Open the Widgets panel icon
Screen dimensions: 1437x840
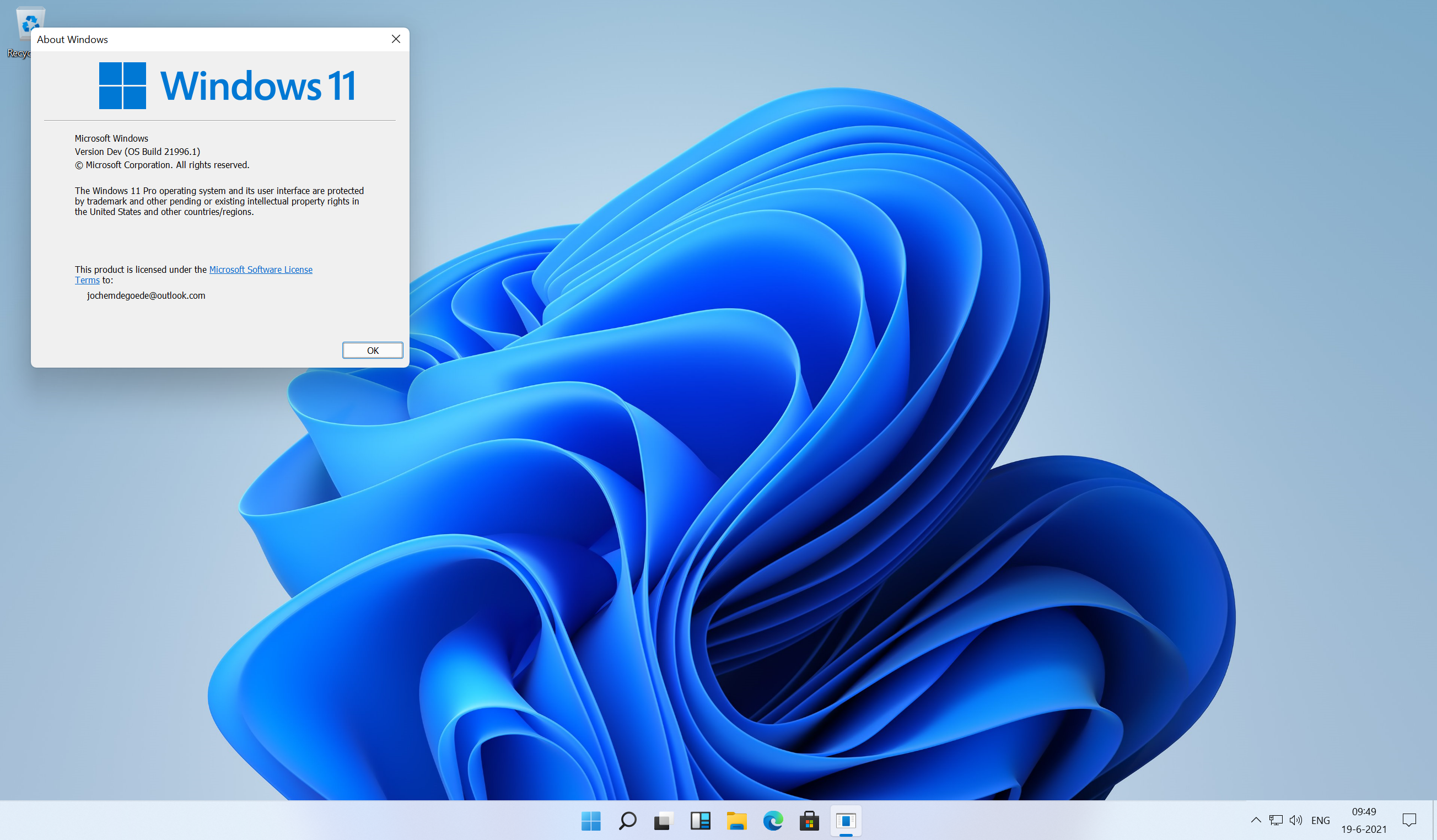coord(700,821)
